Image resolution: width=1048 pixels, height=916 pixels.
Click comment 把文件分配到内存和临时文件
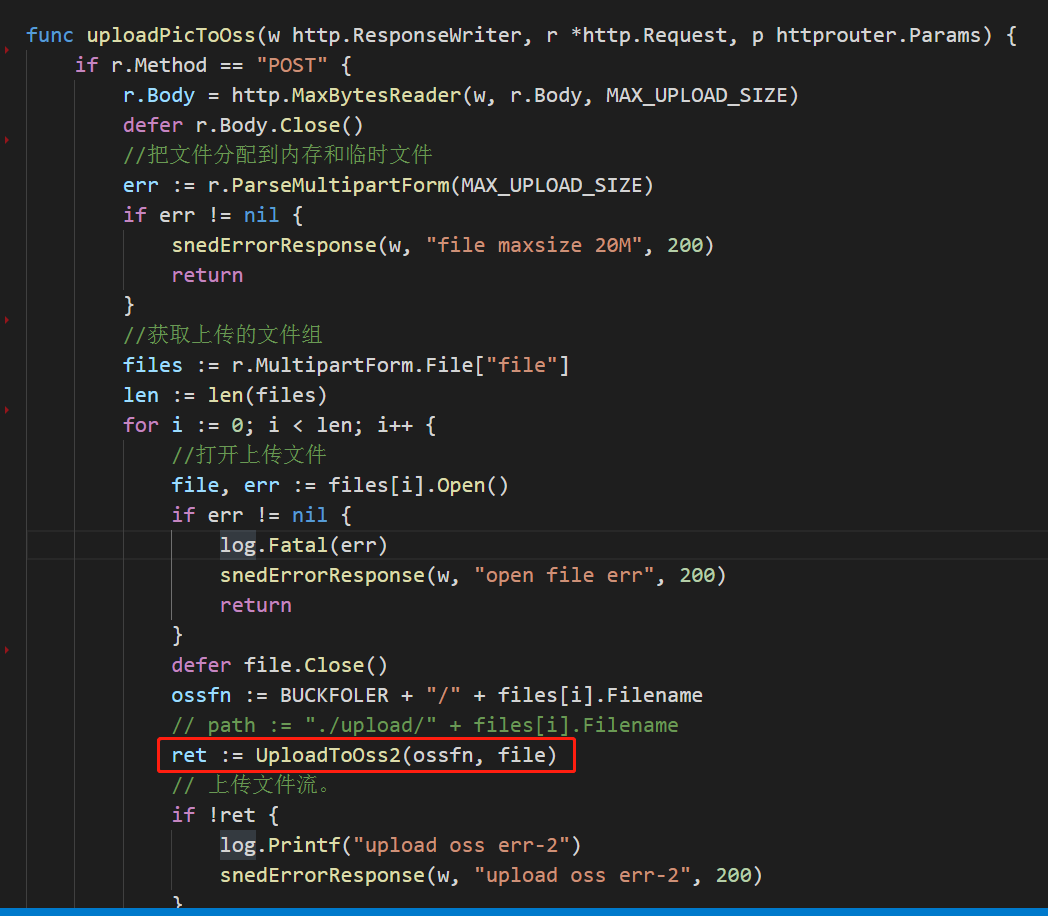coord(277,155)
